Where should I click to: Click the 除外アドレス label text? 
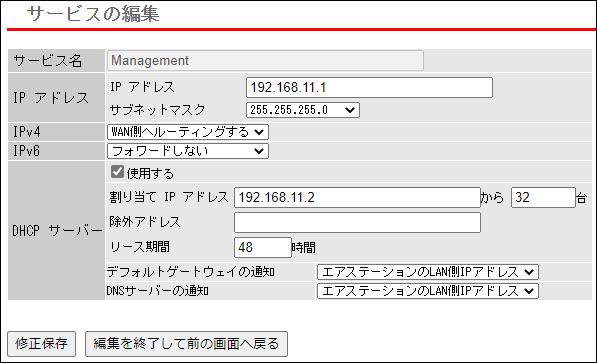(145, 222)
